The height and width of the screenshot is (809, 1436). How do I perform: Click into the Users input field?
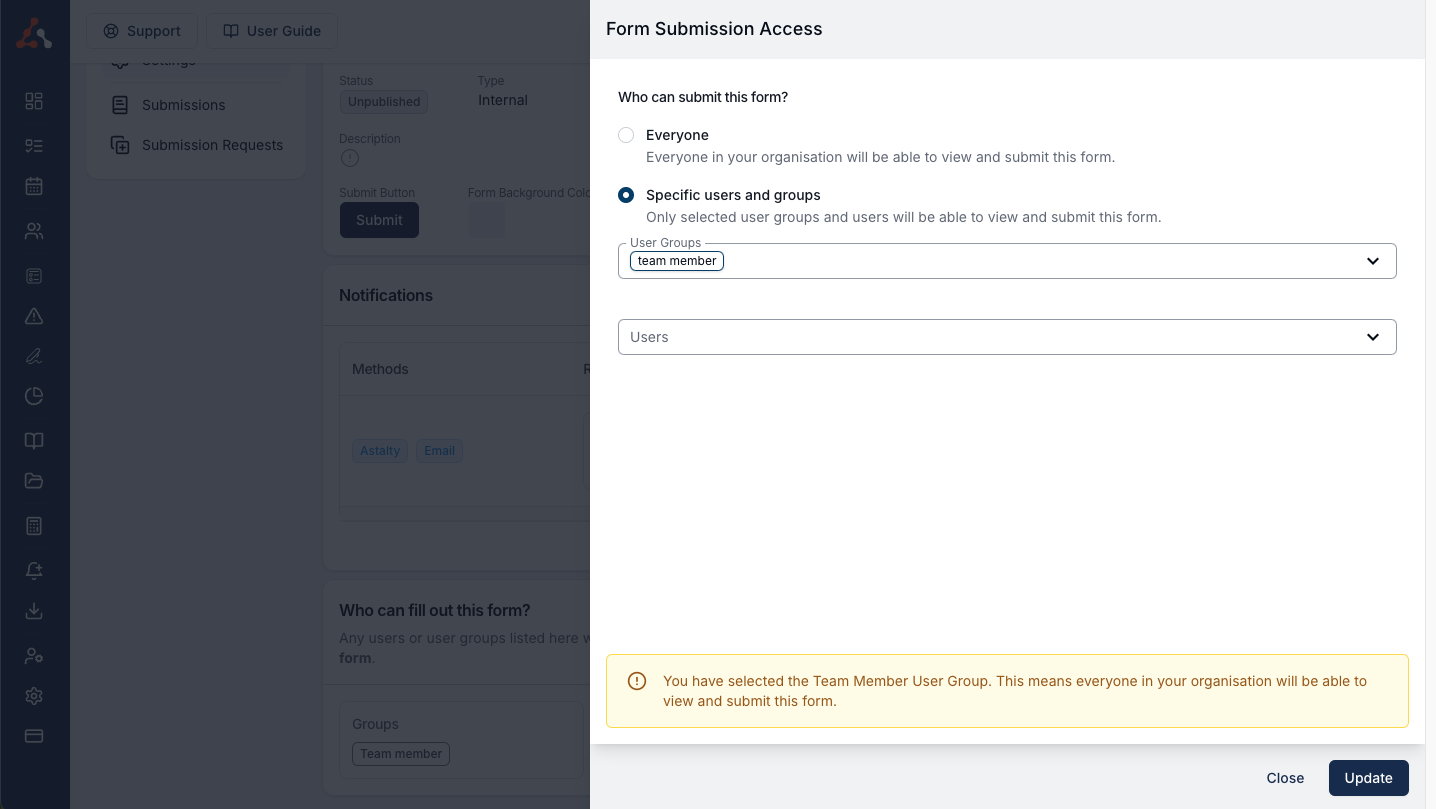click(x=980, y=337)
